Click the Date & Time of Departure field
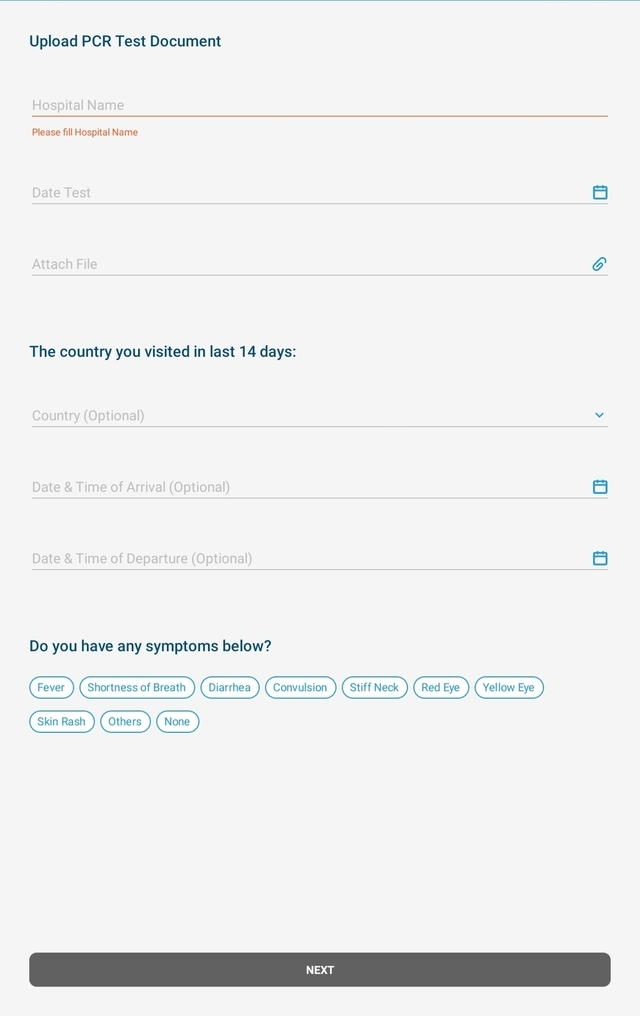Image resolution: width=640 pixels, height=1016 pixels. pos(300,559)
